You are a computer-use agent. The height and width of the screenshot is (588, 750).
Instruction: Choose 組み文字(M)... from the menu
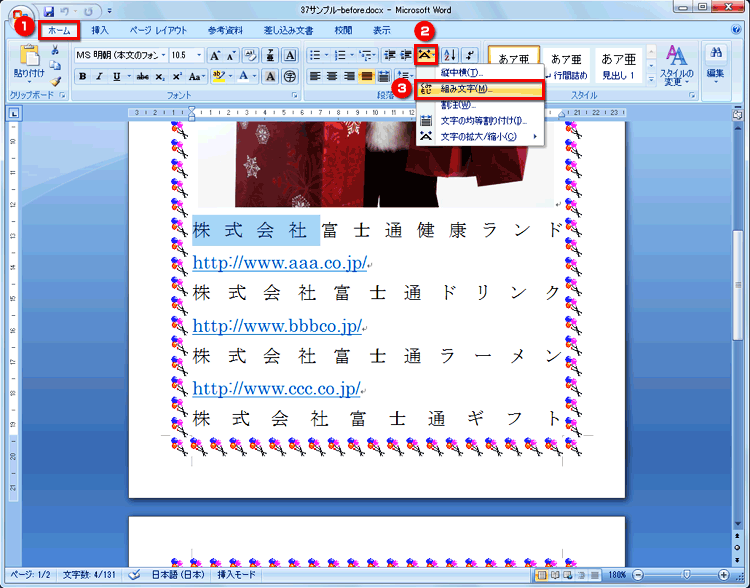point(480,89)
